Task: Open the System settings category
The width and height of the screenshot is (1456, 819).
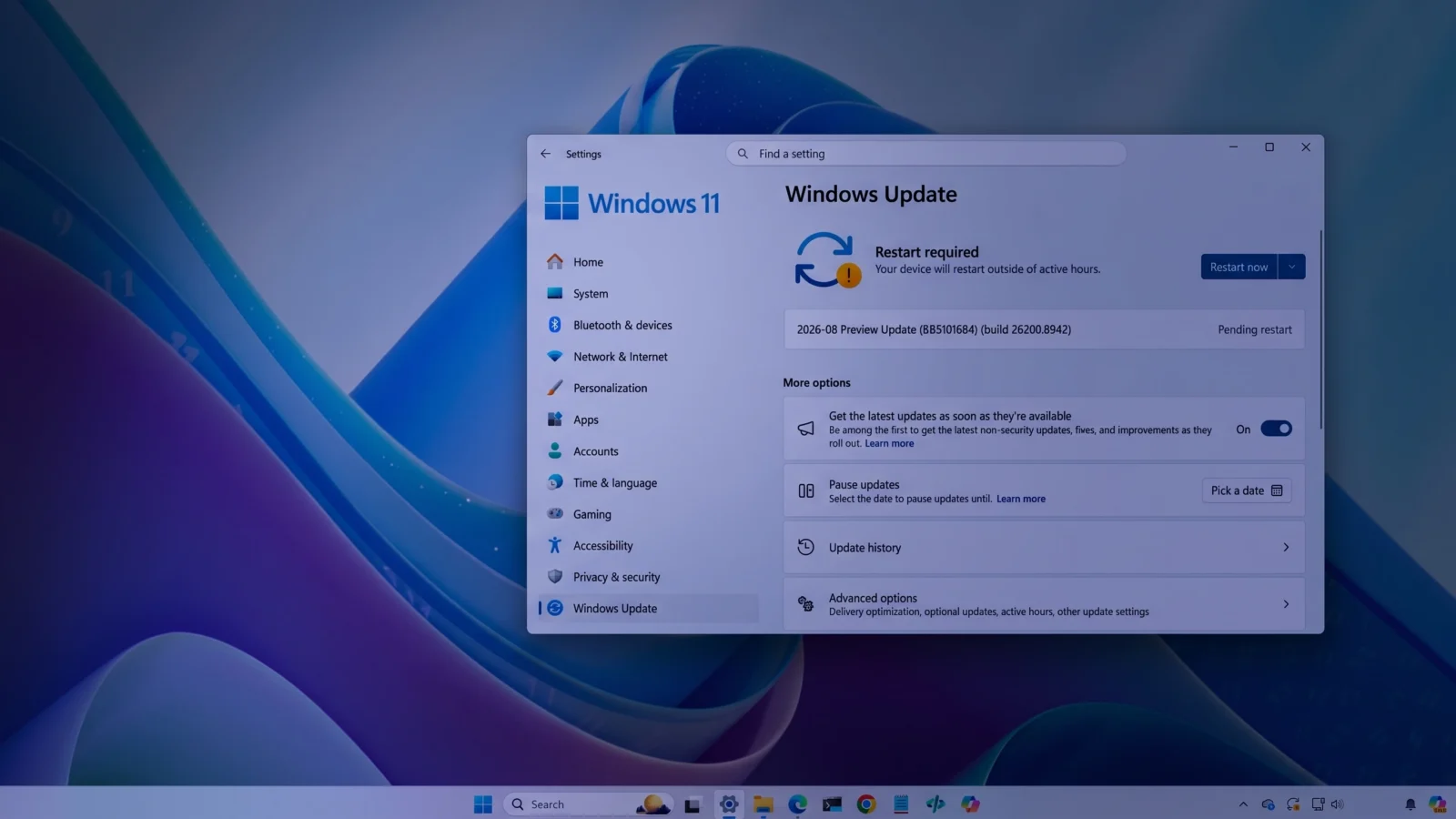Action: click(648, 294)
